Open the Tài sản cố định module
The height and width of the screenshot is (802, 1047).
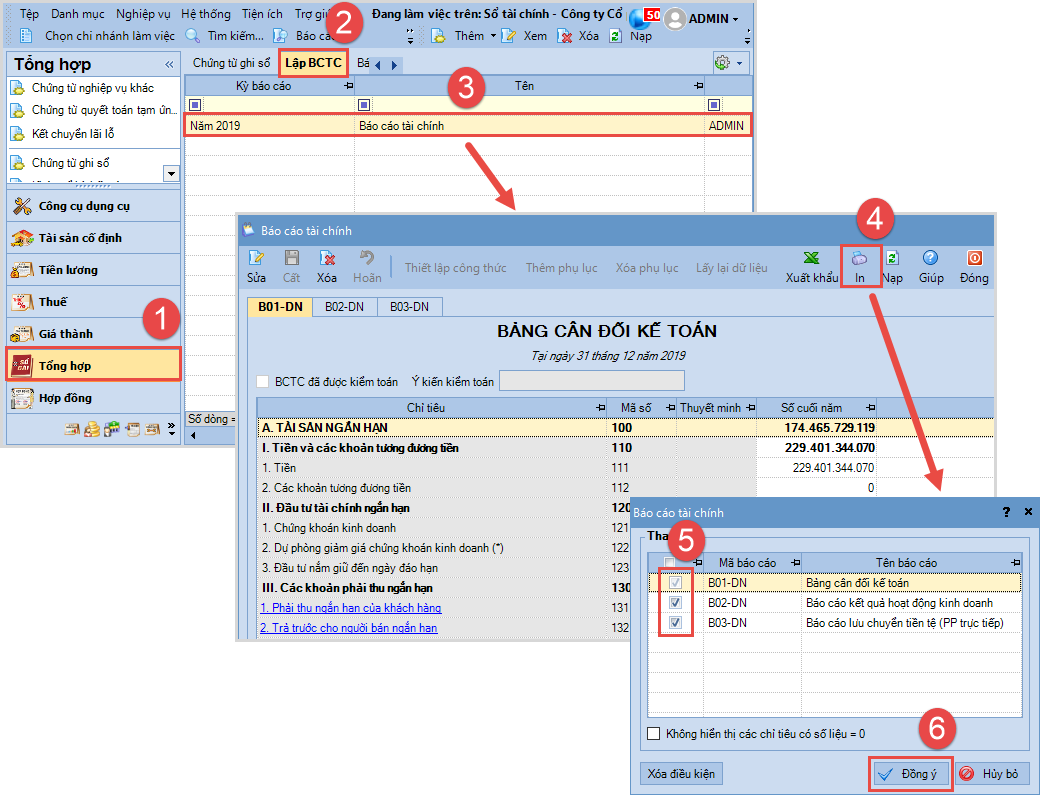click(x=93, y=238)
